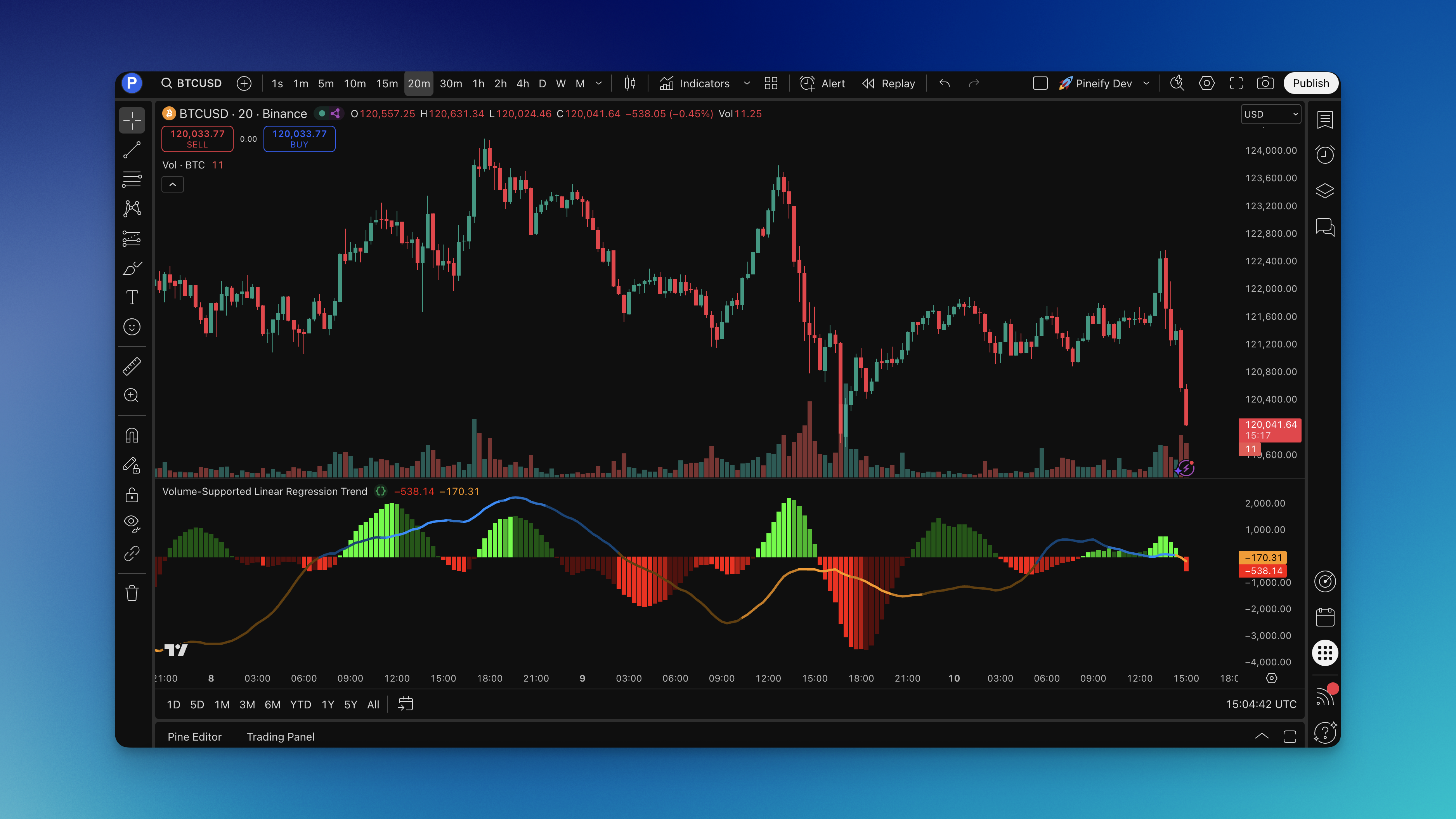
Task: Select the trend line drawing tool
Action: [132, 150]
